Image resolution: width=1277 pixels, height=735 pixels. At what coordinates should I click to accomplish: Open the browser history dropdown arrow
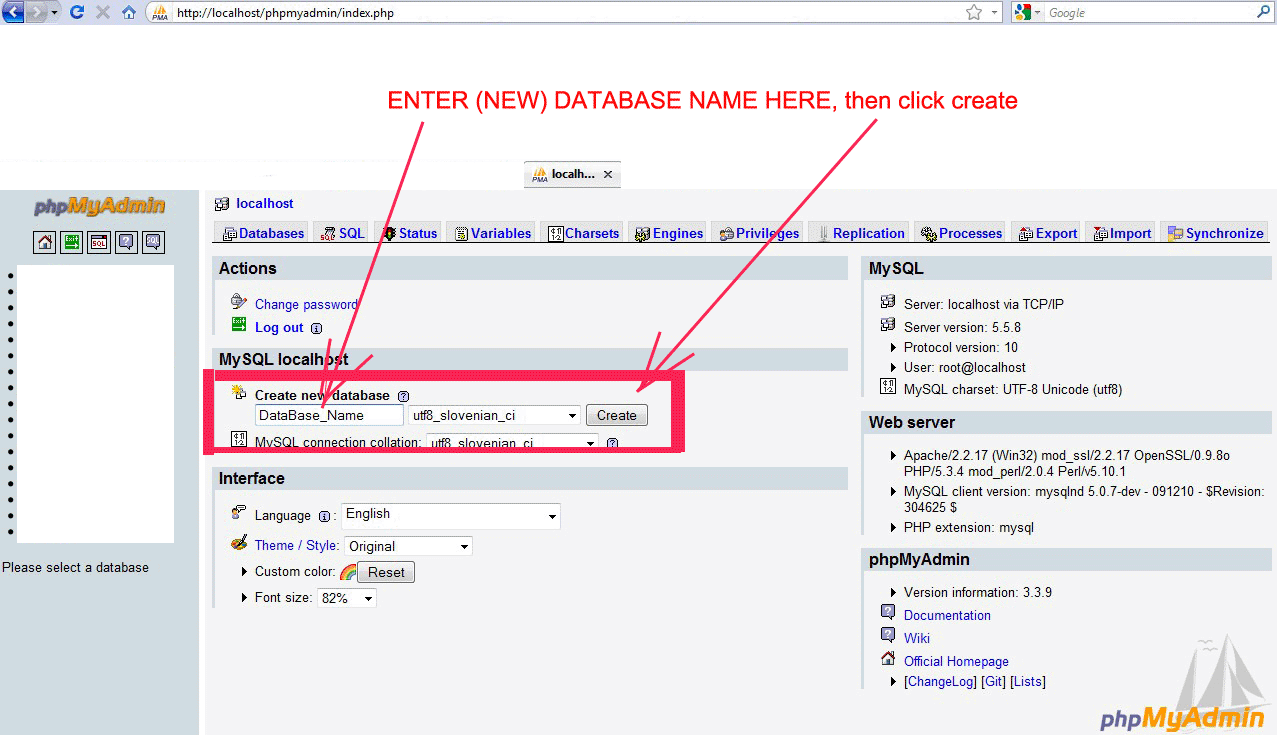click(x=54, y=13)
